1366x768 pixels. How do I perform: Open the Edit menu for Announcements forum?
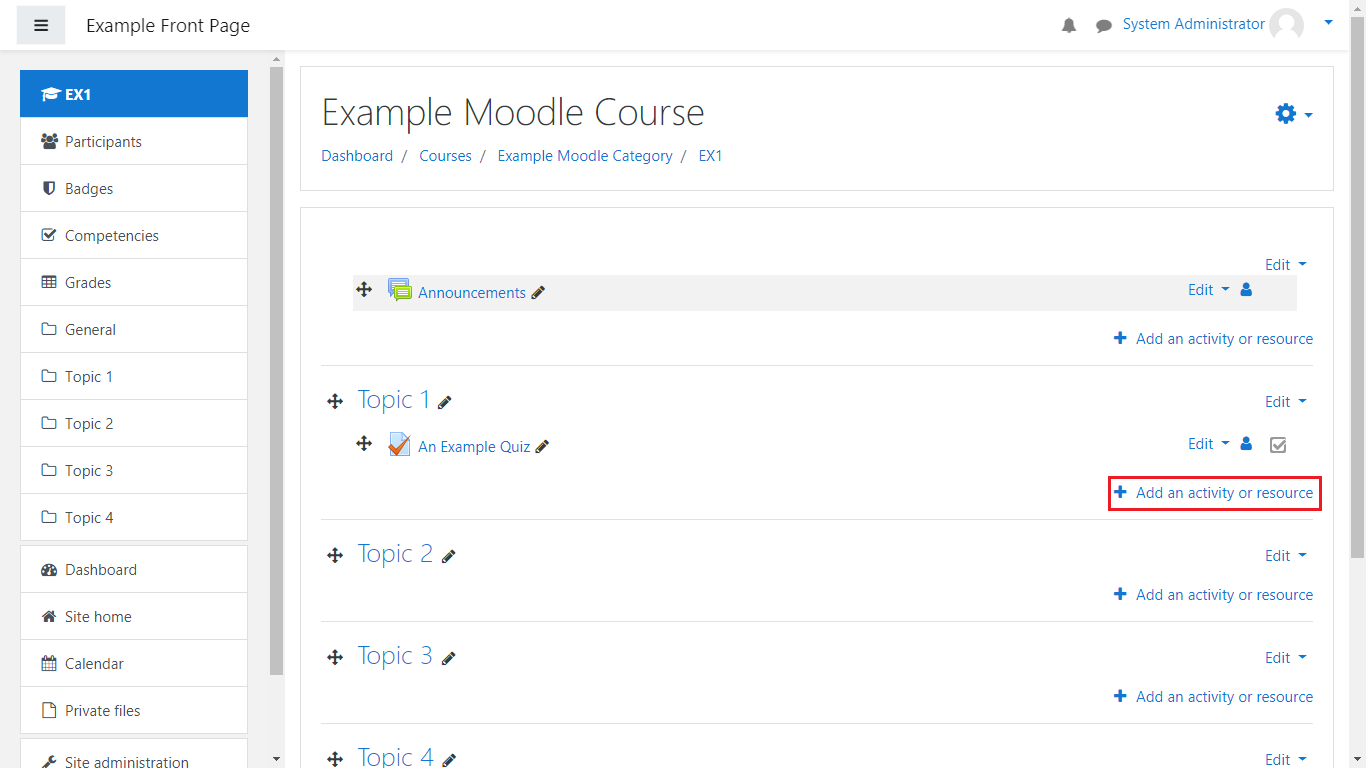pyautogui.click(x=1208, y=290)
